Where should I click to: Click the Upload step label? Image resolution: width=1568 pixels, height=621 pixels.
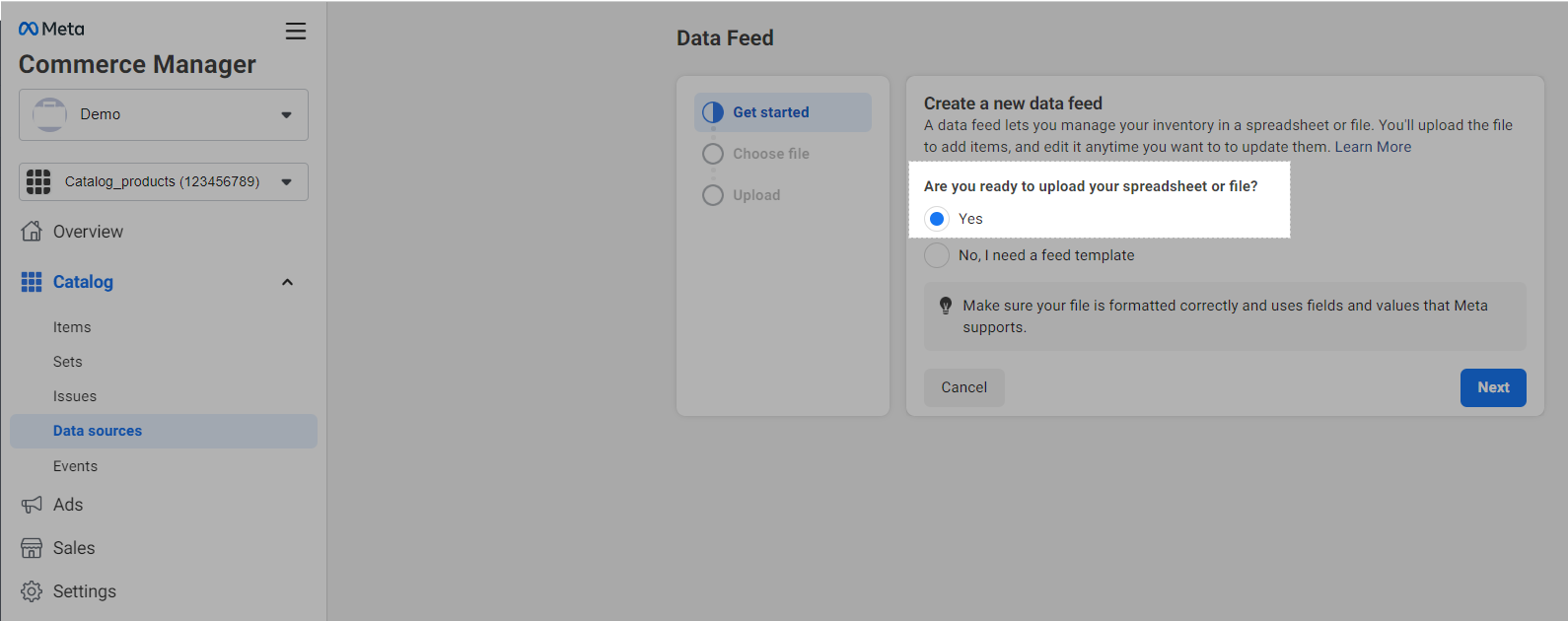click(x=756, y=195)
